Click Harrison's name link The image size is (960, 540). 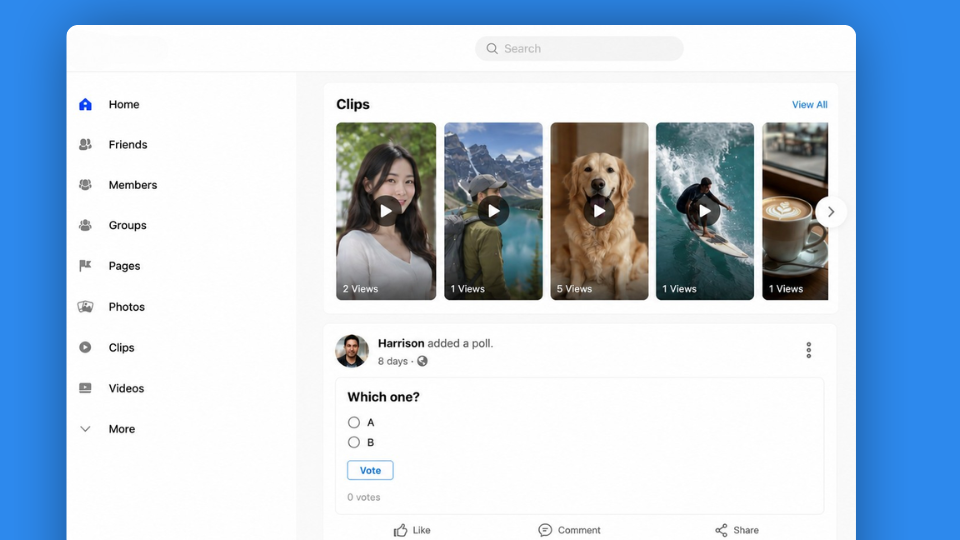coord(401,343)
